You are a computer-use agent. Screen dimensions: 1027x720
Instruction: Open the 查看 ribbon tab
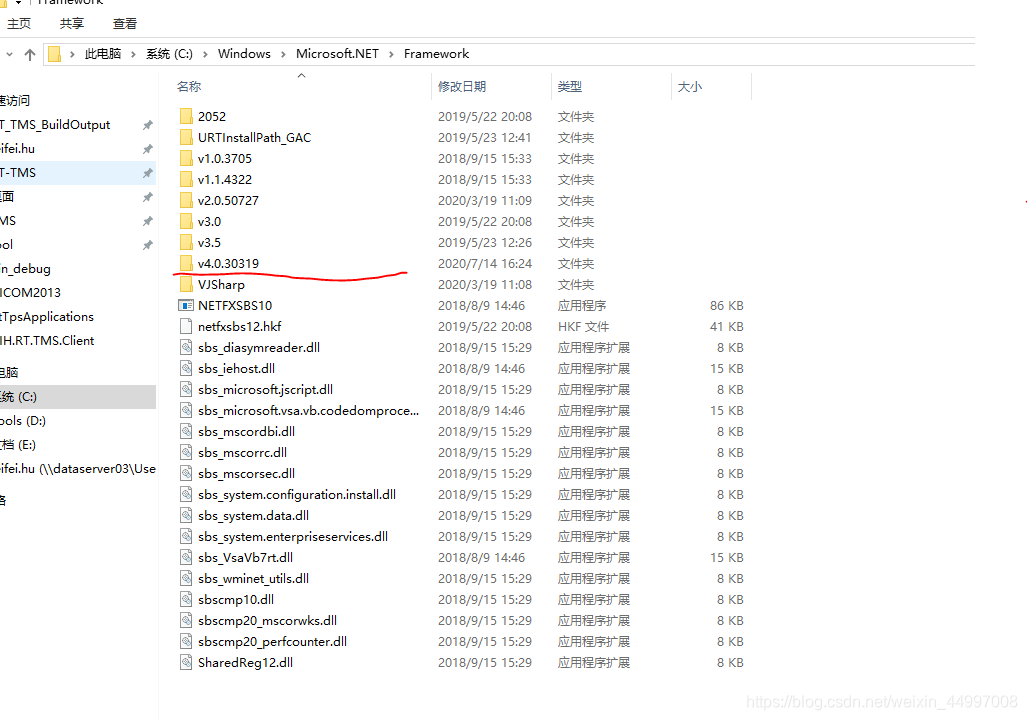coord(124,24)
